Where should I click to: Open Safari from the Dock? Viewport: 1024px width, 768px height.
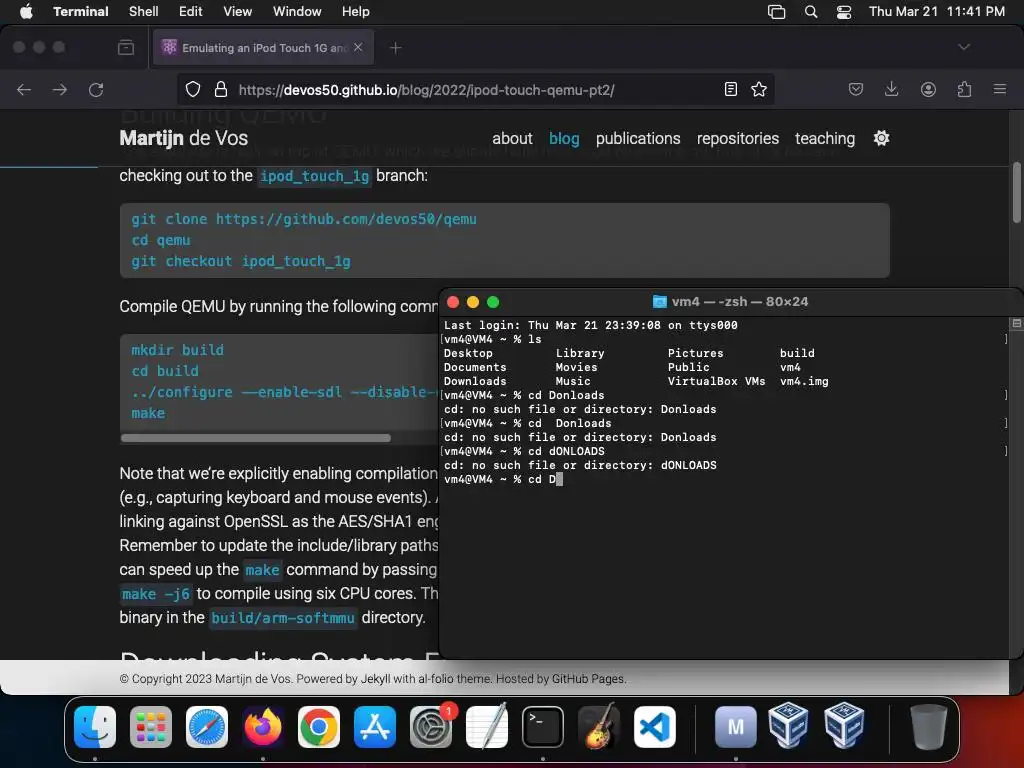pos(207,727)
